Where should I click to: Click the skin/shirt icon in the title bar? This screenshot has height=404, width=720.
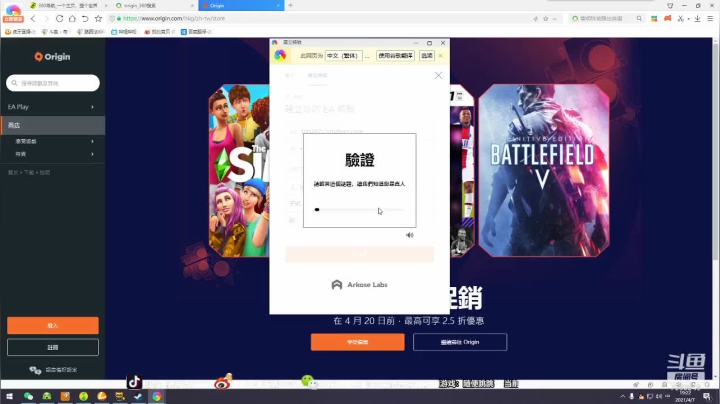coord(670,6)
